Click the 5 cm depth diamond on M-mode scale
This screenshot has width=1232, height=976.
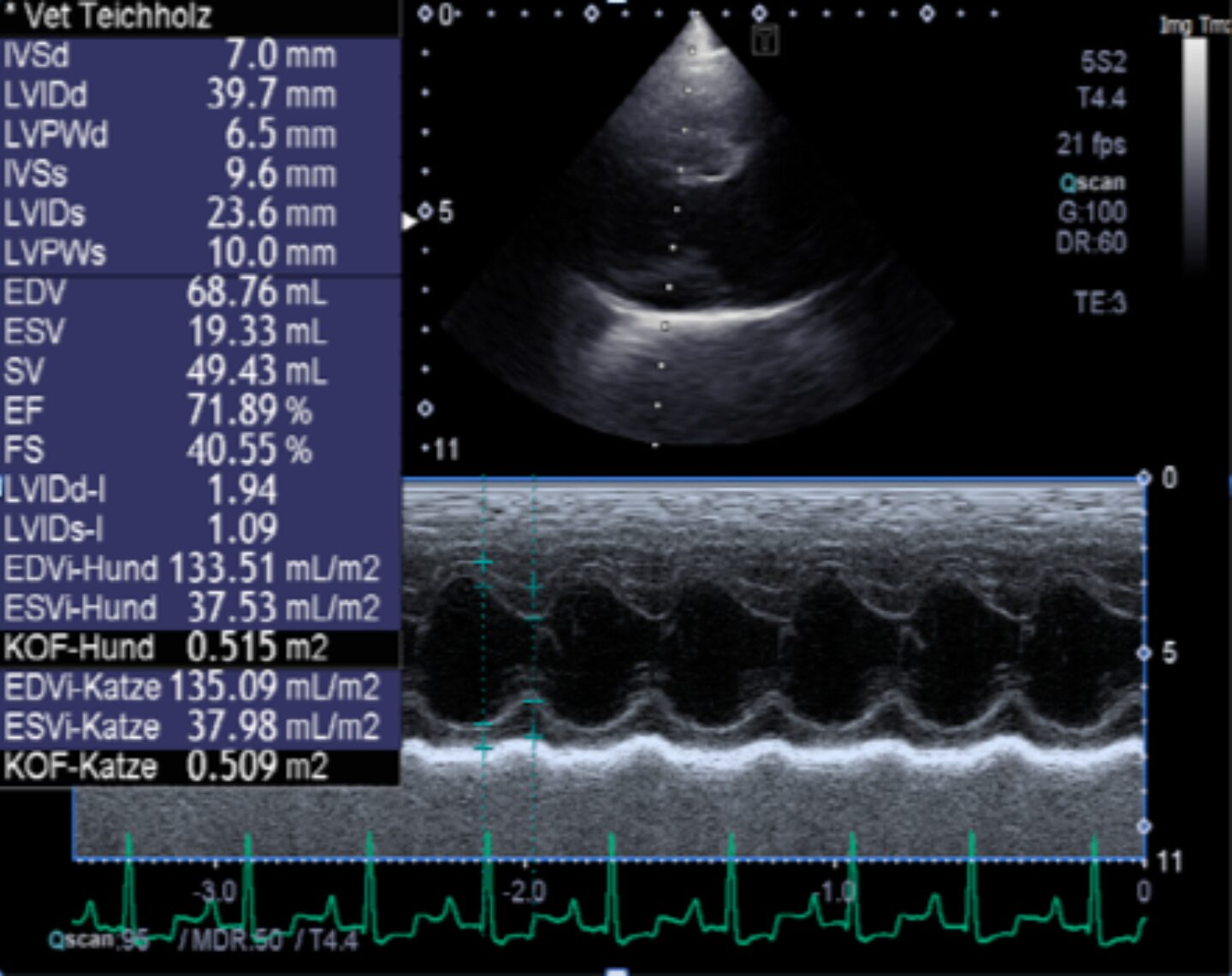click(1144, 654)
